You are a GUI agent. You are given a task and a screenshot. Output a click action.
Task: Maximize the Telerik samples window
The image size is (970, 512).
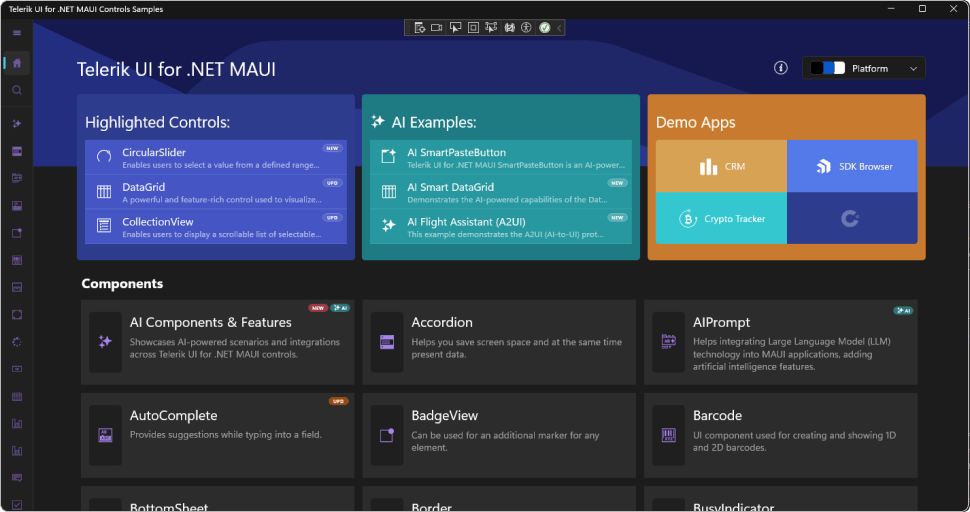(x=922, y=9)
